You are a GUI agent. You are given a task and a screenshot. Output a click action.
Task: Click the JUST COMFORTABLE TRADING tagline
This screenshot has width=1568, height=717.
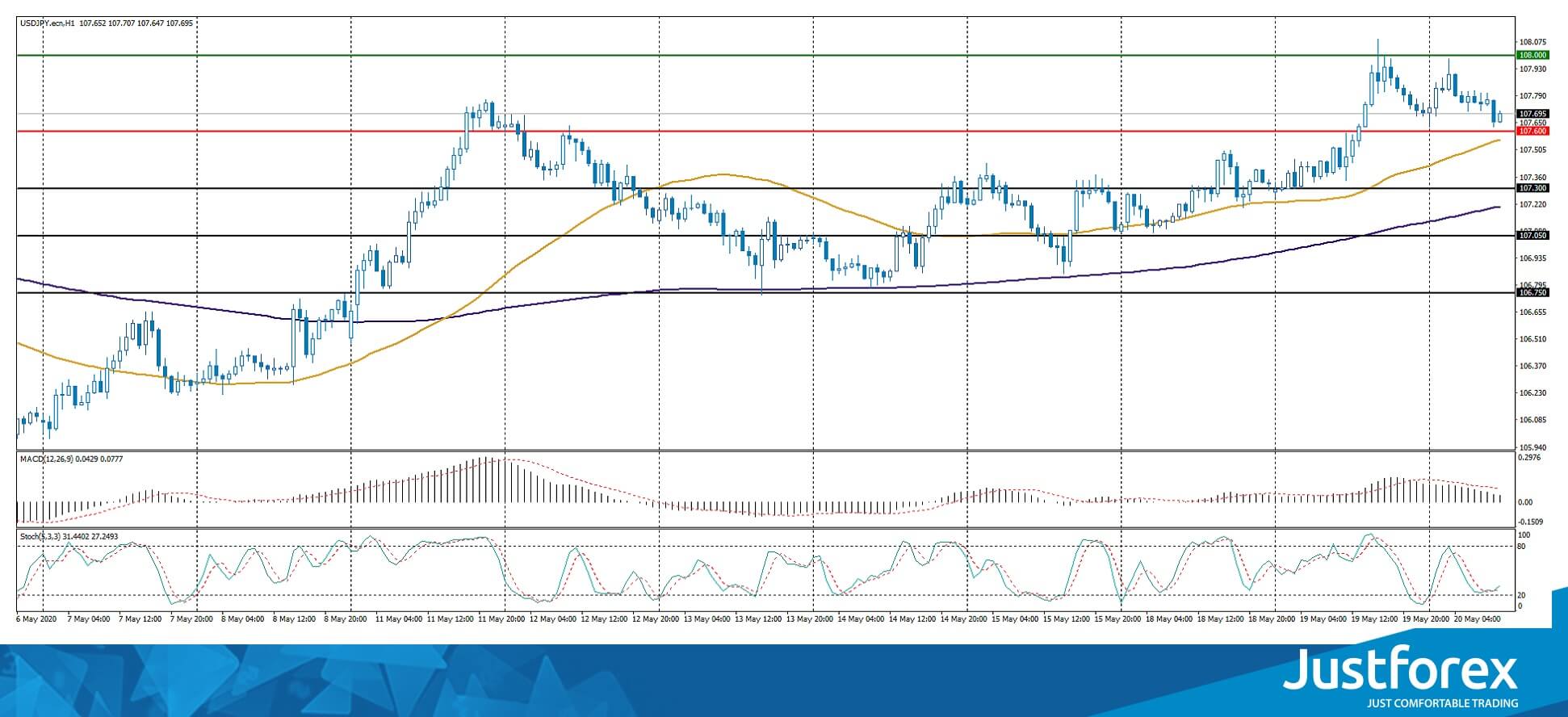pyautogui.click(x=1442, y=703)
